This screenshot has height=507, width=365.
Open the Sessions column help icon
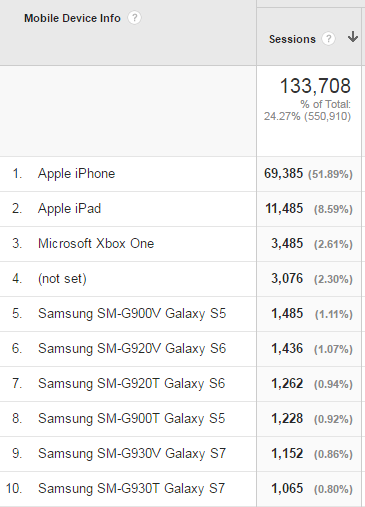point(328,39)
